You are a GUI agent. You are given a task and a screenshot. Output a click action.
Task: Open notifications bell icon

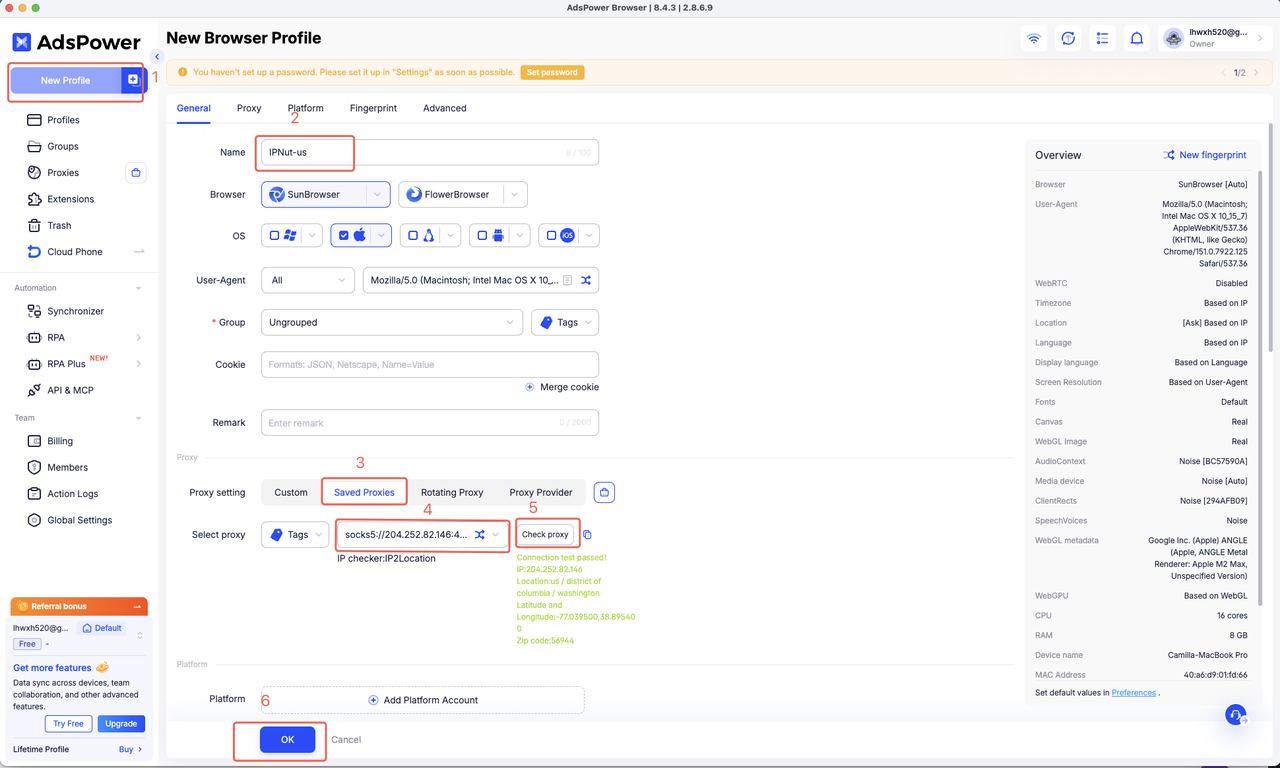coord(1137,39)
